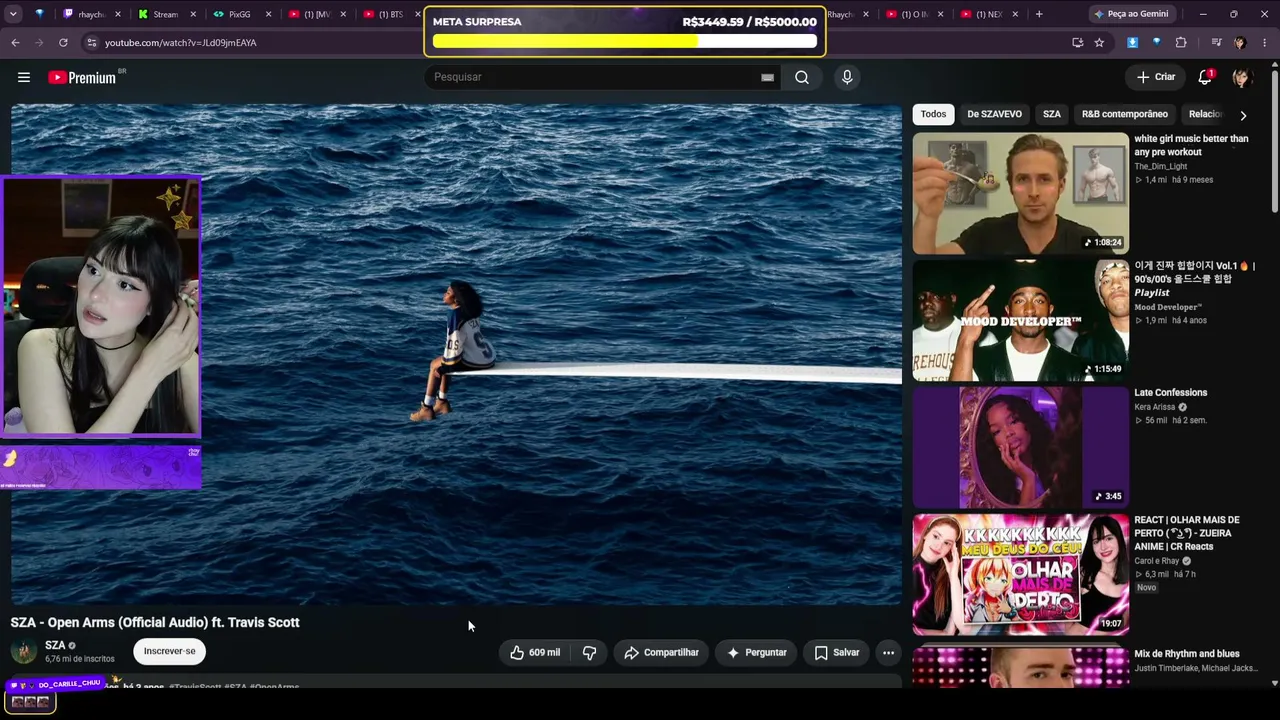Screen dimensions: 1280x720
Task: Click the magnifying glass search button
Action: (802, 77)
